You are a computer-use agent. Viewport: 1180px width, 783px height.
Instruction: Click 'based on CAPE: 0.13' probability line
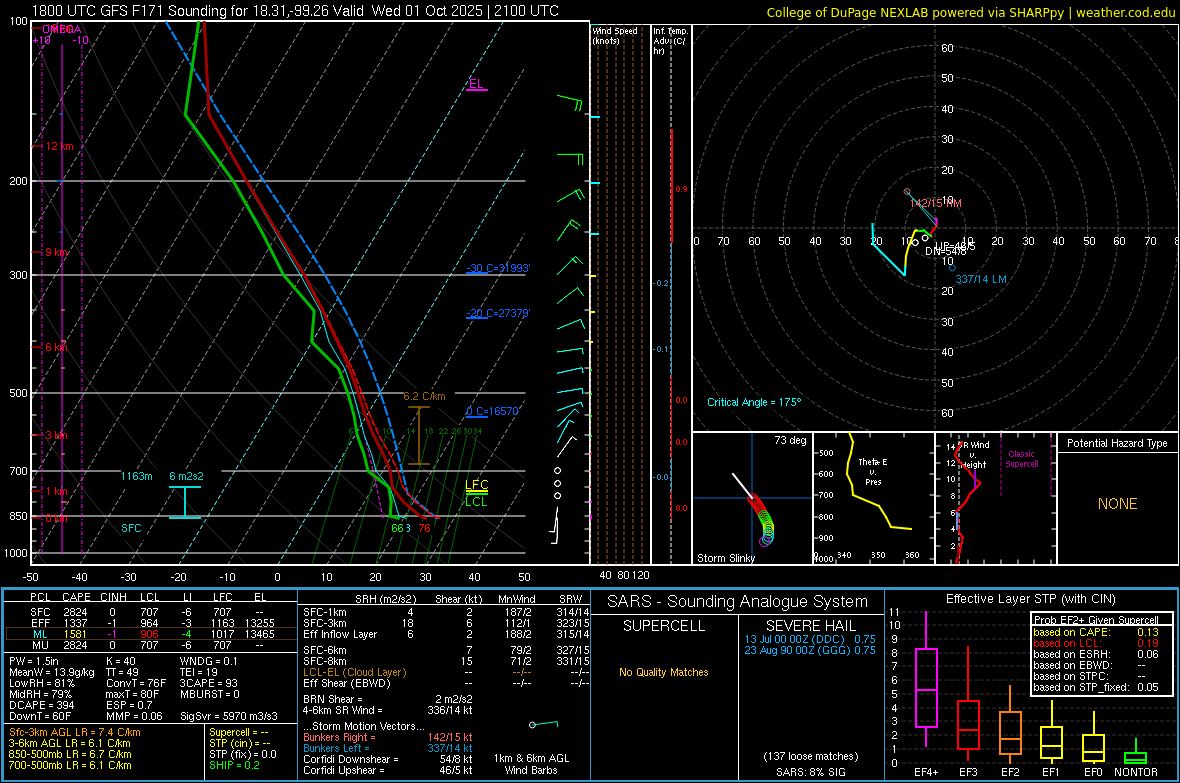1096,632
